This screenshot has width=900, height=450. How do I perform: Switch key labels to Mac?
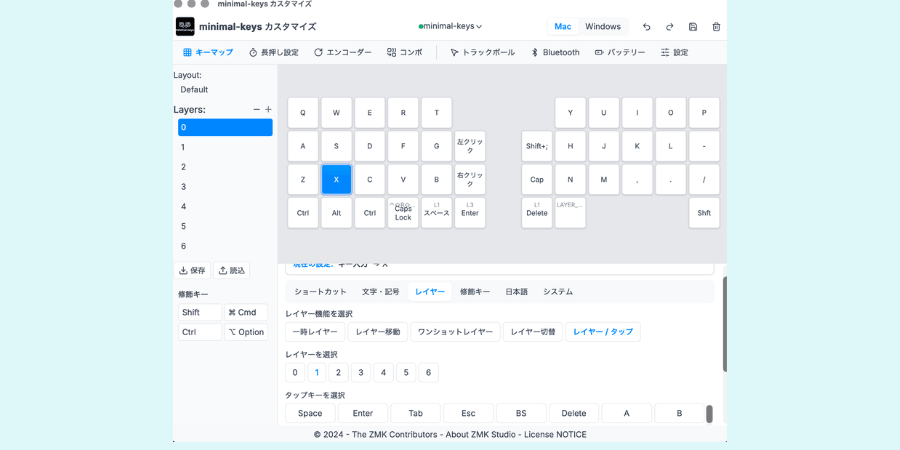tap(563, 26)
